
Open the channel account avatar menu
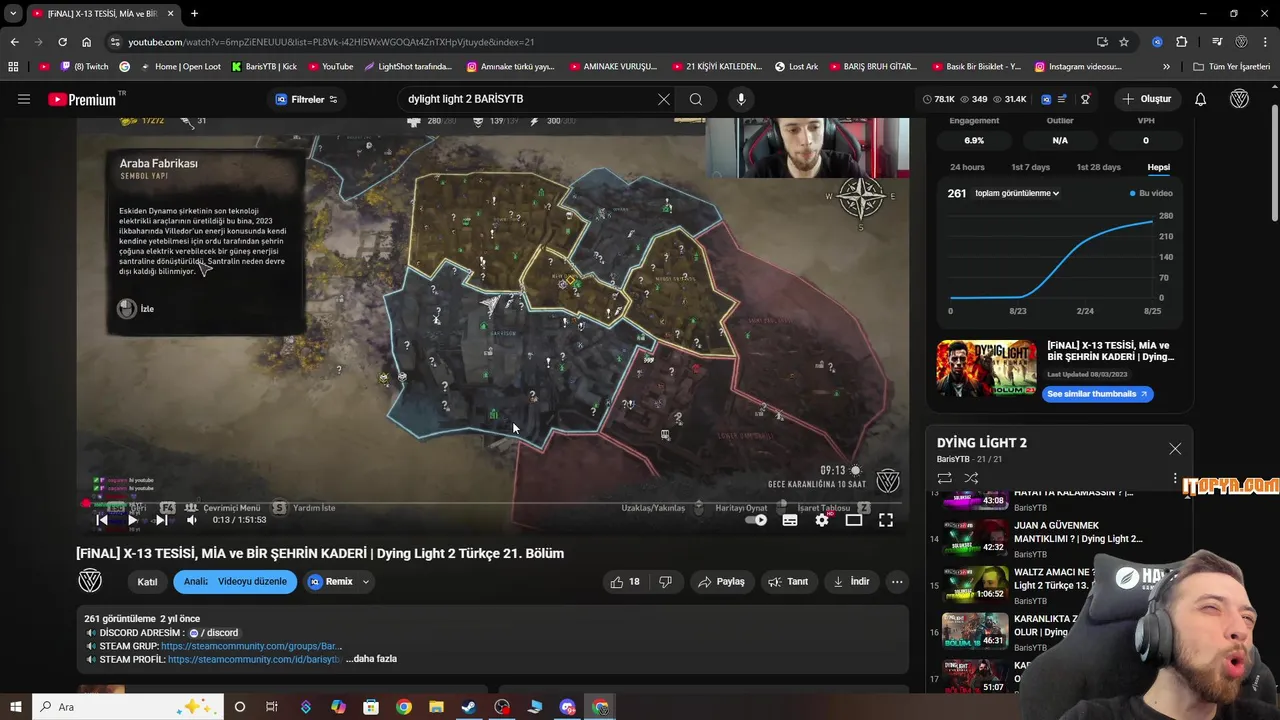coord(1240,99)
